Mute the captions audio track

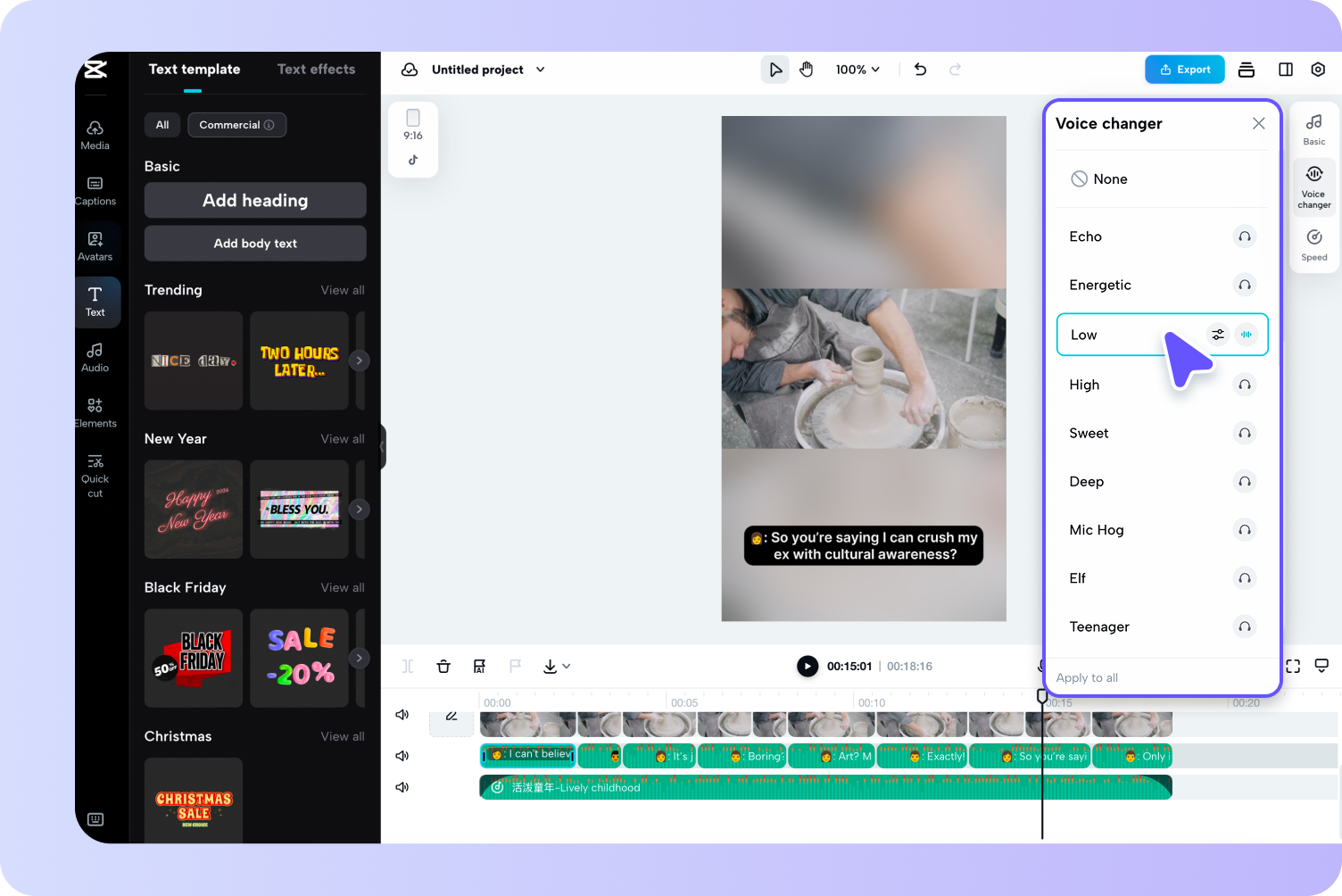pyautogui.click(x=402, y=756)
